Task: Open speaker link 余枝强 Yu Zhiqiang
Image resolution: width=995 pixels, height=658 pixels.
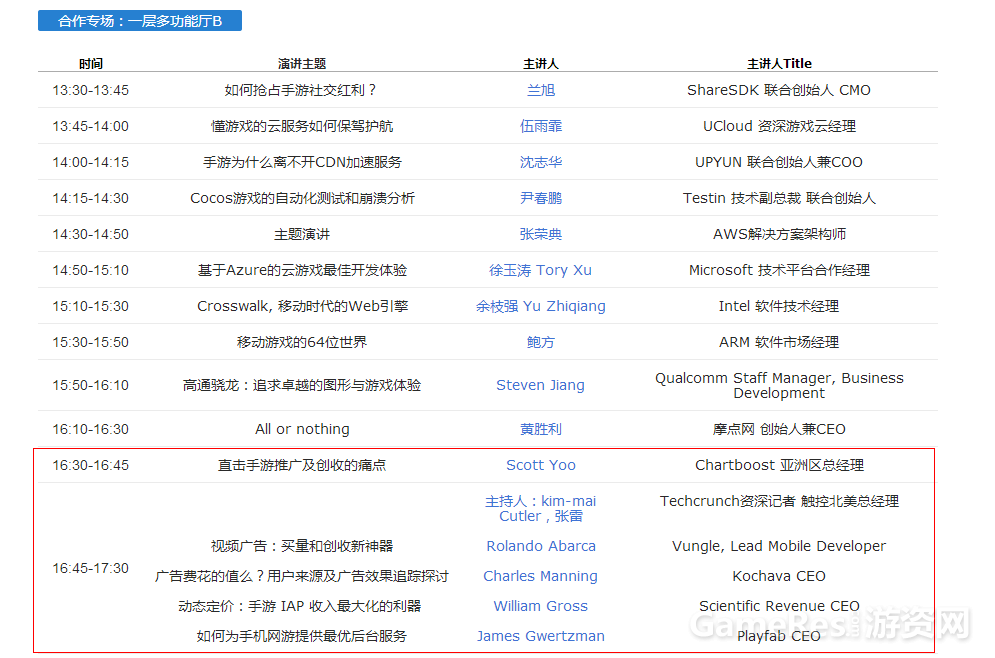Action: click(x=541, y=306)
